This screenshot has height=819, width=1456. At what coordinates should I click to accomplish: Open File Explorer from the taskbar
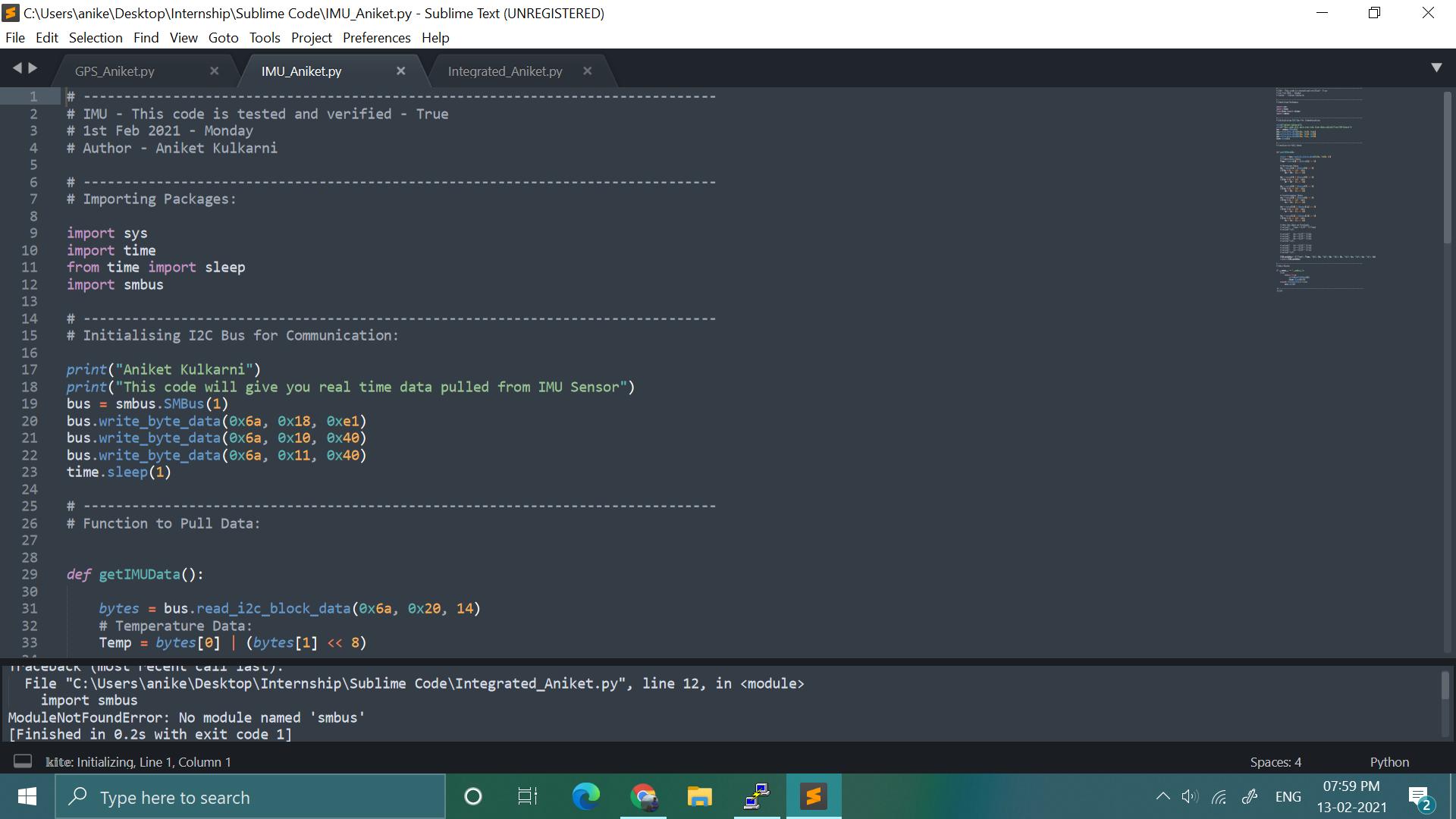[698, 796]
